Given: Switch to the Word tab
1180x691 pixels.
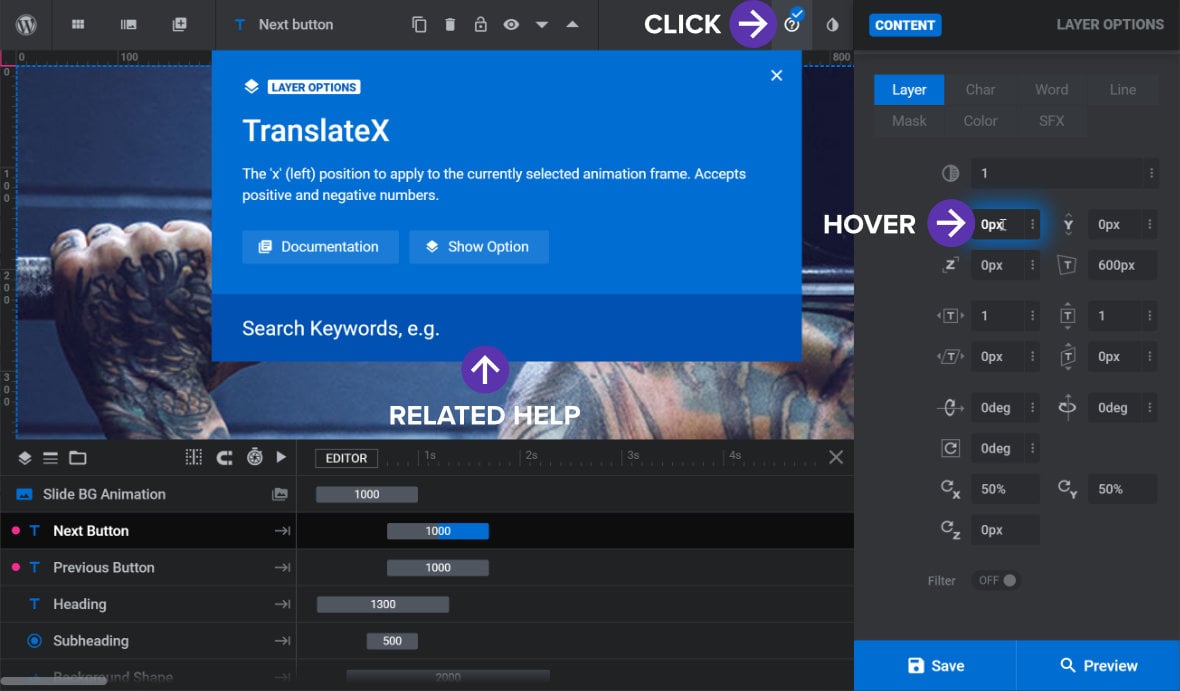Looking at the screenshot, I should pos(1051,90).
